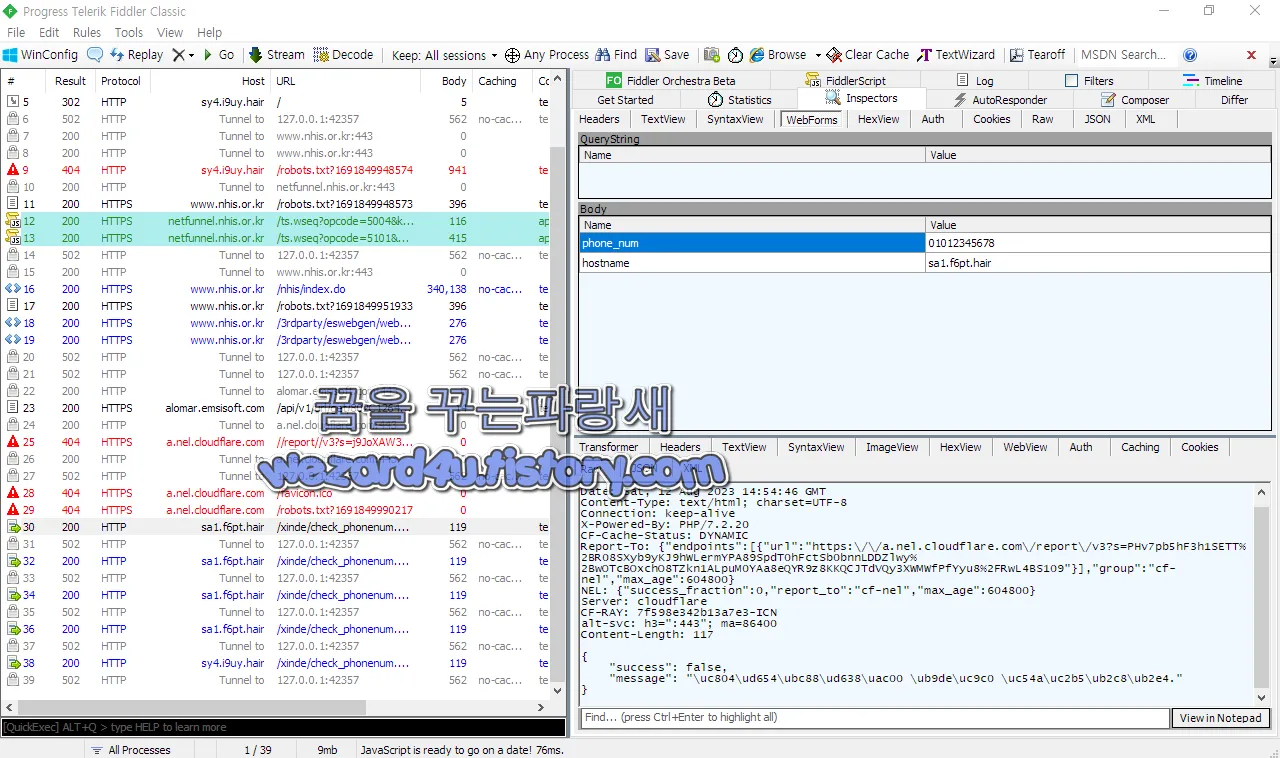Screen dimensions: 1280x758
Task: Click session 18 eswebgen arrows icon
Action: point(13,323)
